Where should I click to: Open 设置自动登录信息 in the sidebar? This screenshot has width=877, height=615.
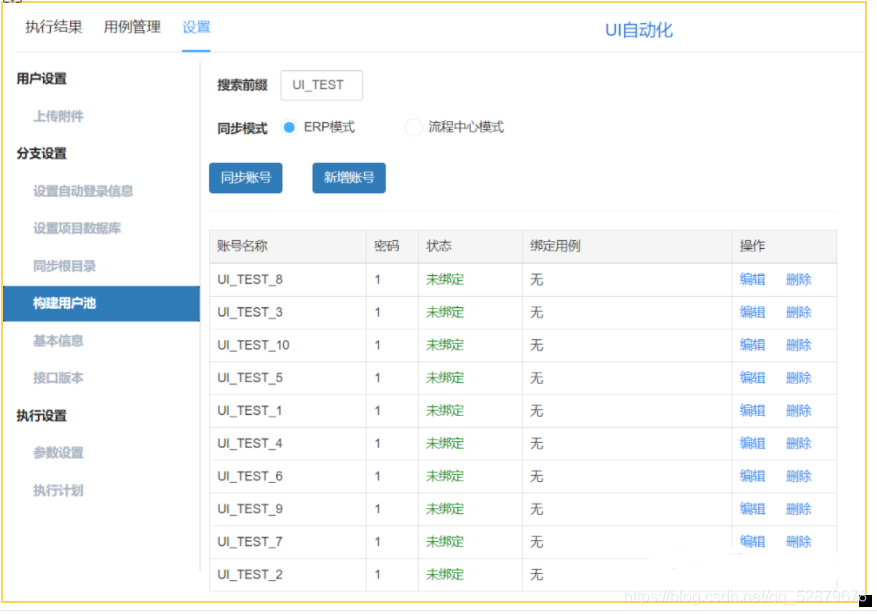click(83, 191)
